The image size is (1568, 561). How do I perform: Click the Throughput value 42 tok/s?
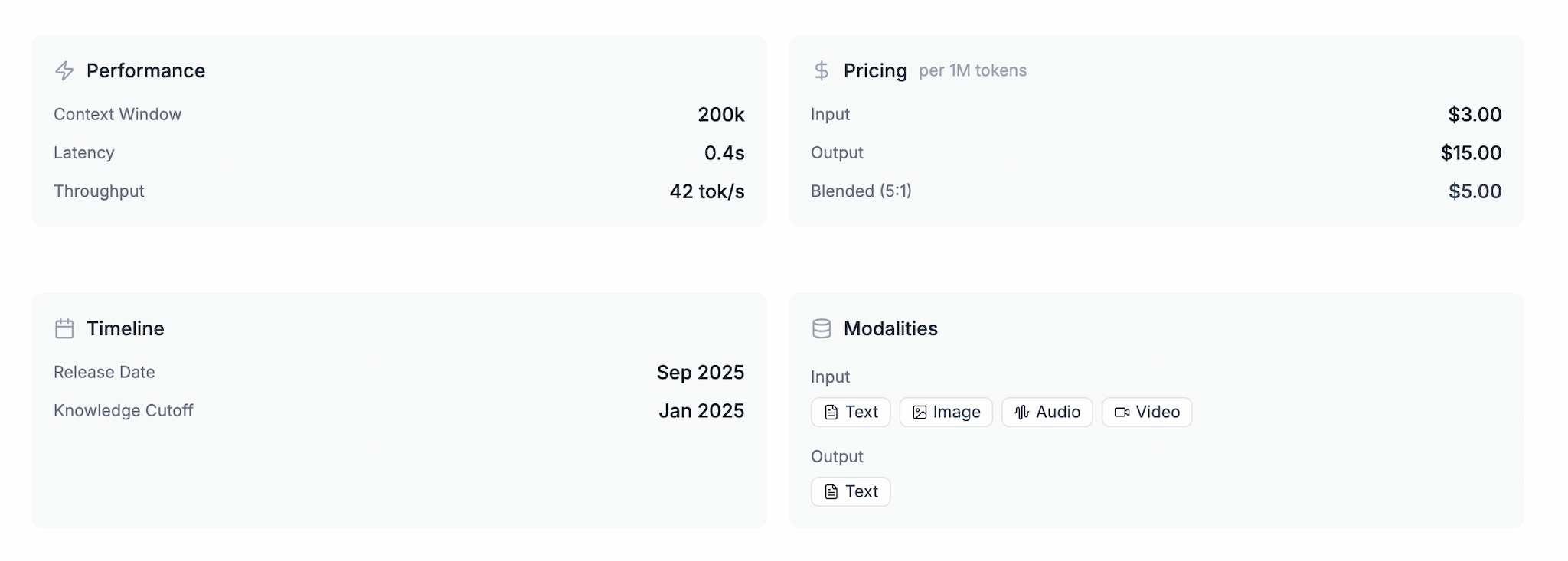click(707, 191)
